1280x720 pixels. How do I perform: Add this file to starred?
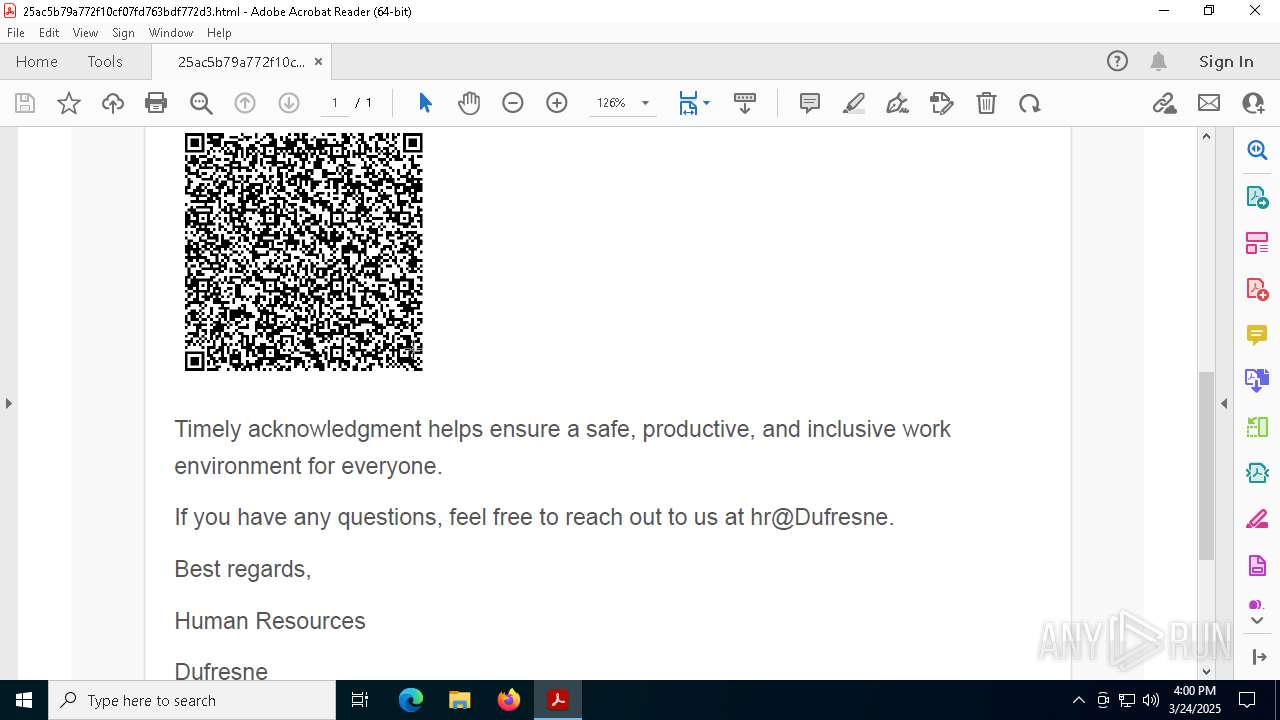[69, 103]
